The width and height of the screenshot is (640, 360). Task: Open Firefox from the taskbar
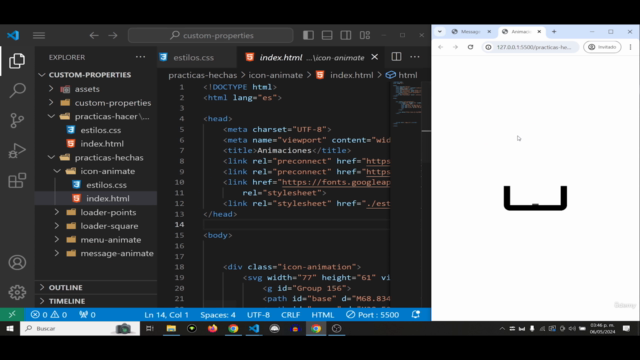point(212,328)
